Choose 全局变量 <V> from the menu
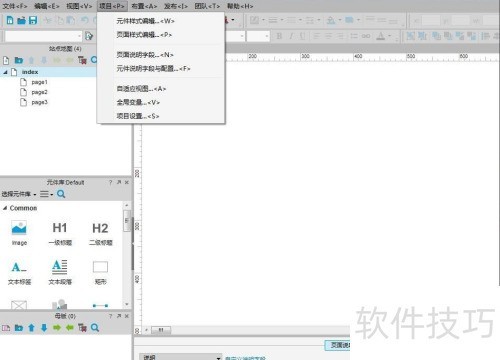 pyautogui.click(x=138, y=102)
